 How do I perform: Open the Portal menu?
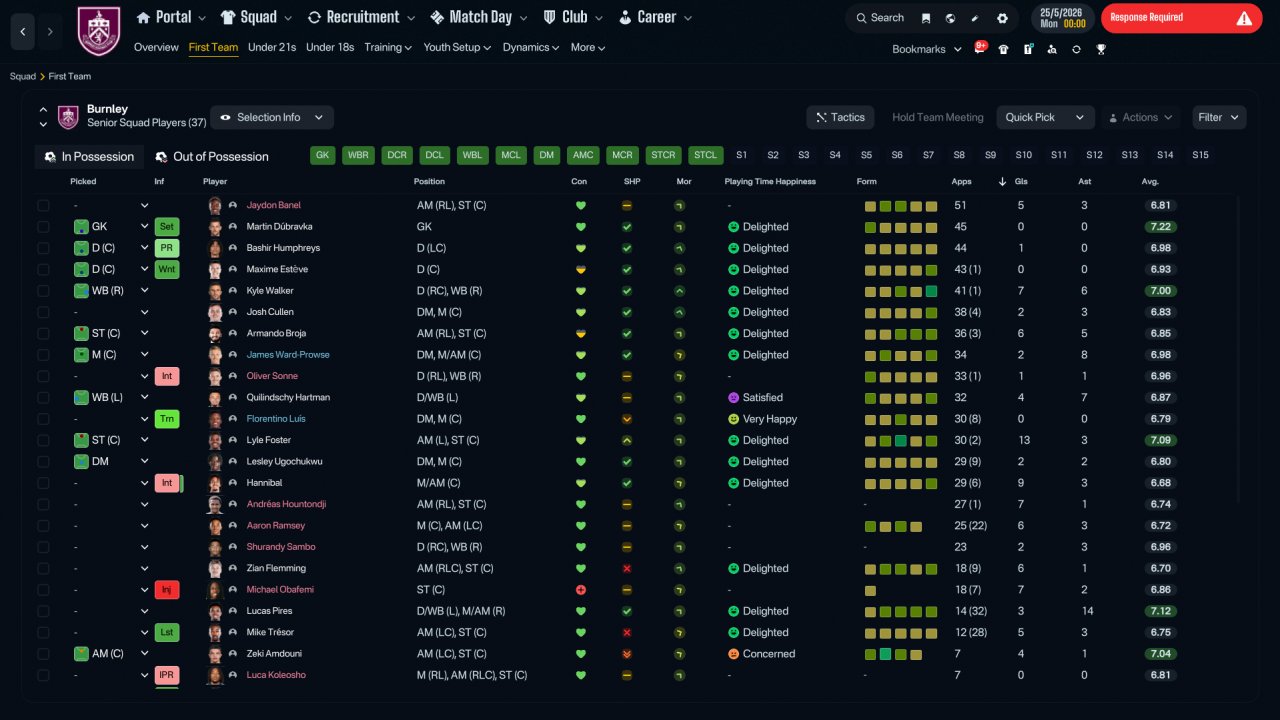pyautogui.click(x=171, y=17)
